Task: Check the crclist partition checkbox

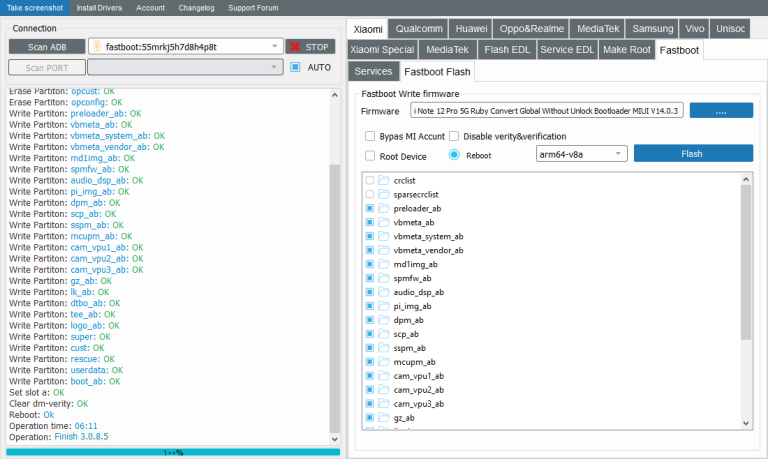Action: [370, 180]
